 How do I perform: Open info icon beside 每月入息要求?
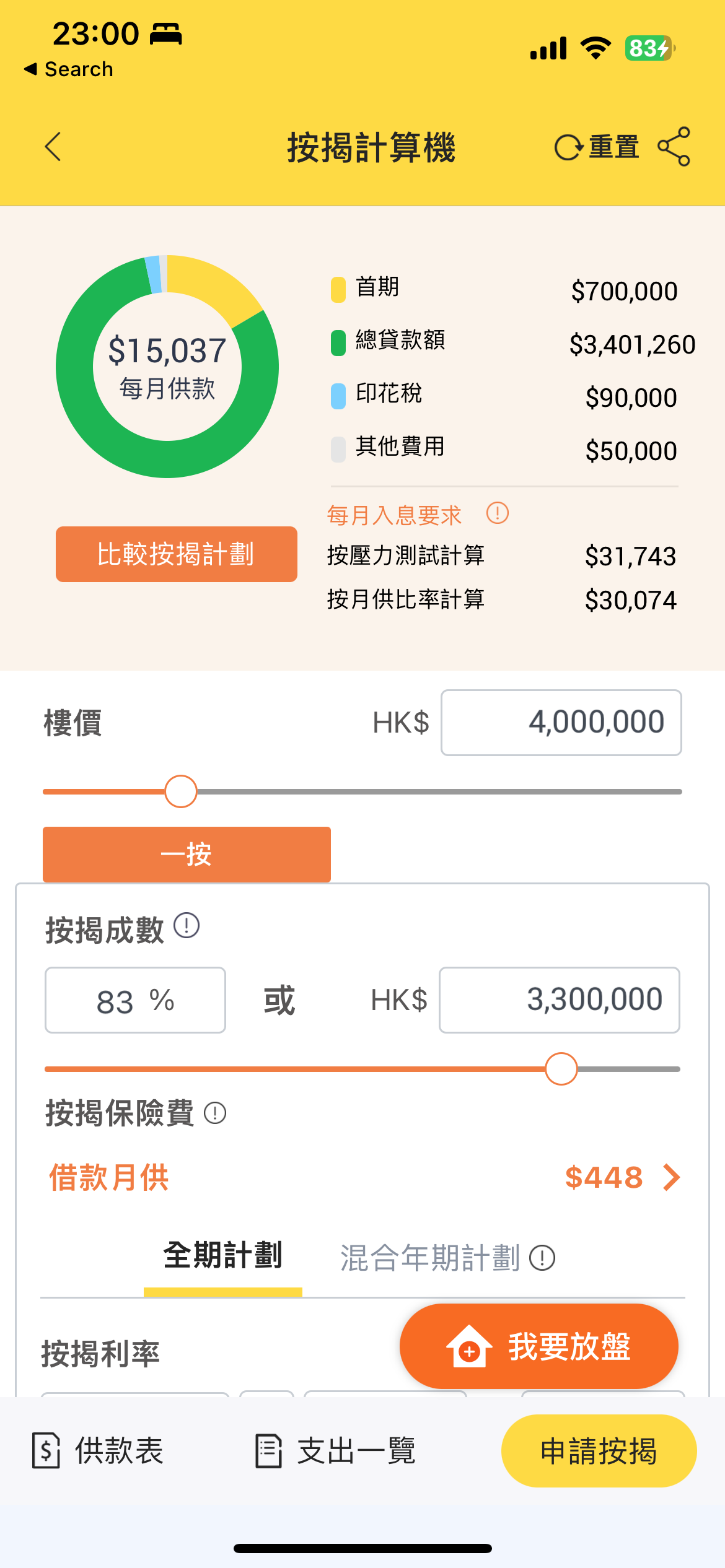coord(498,513)
